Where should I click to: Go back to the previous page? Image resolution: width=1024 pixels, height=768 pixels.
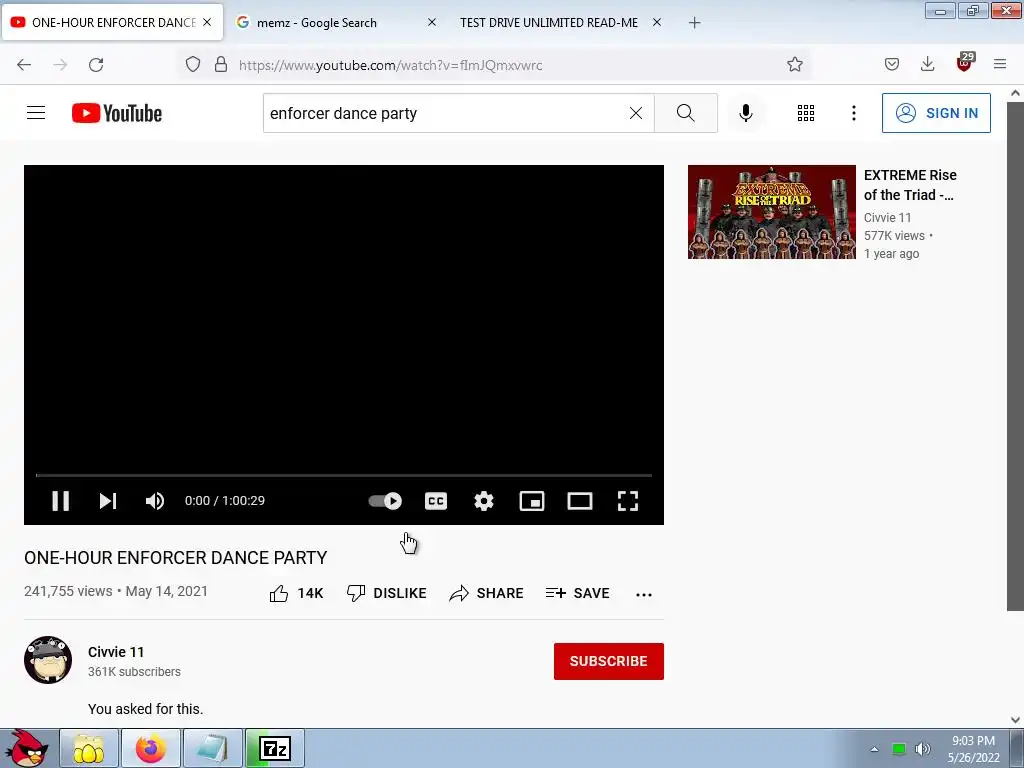click(x=24, y=65)
